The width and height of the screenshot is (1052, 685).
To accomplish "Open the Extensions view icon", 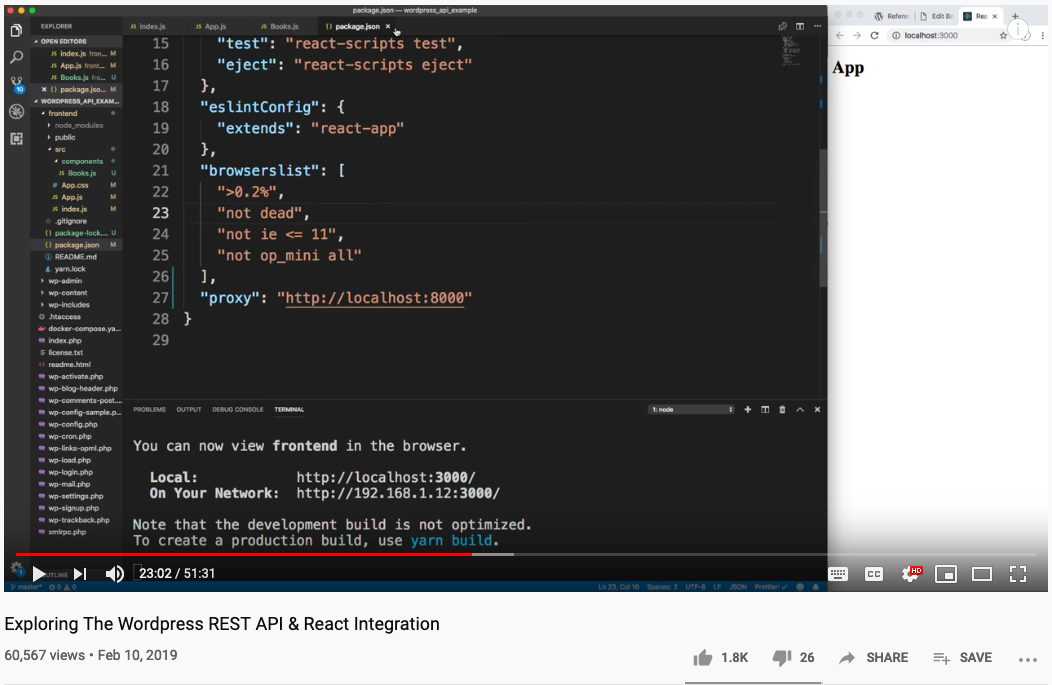I will (16, 138).
